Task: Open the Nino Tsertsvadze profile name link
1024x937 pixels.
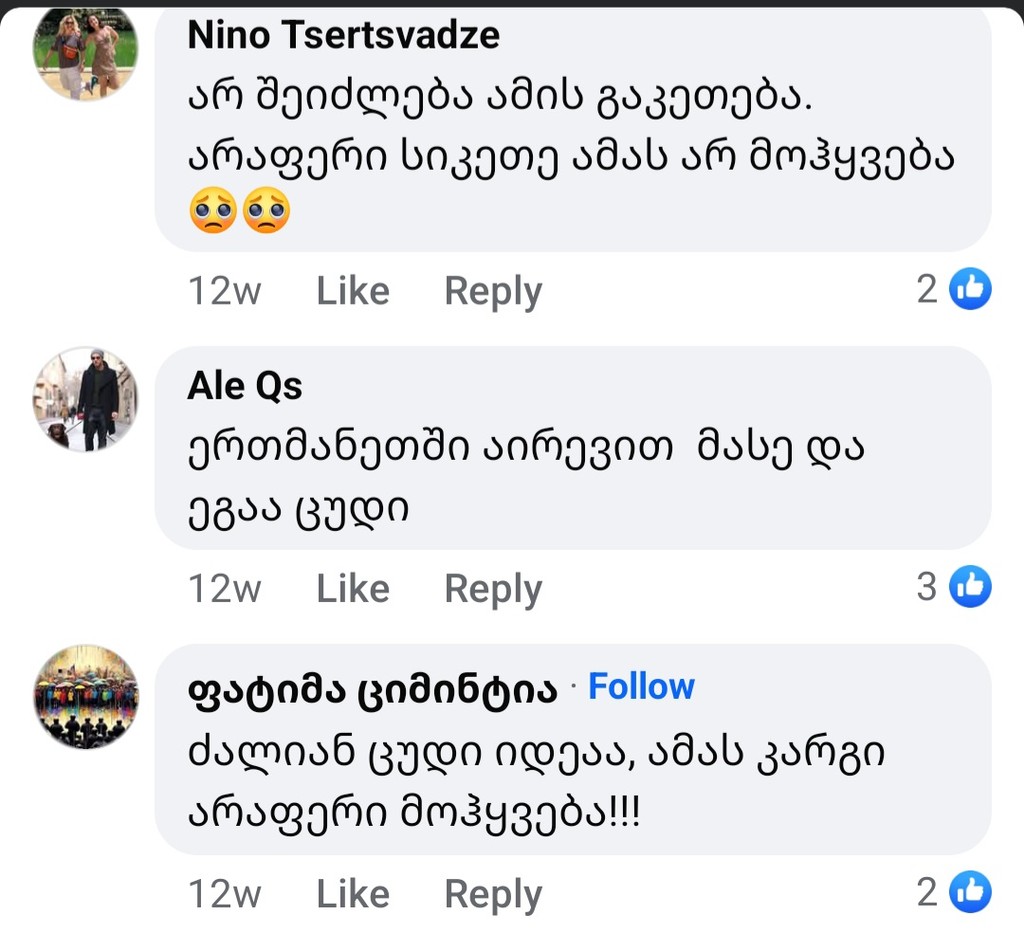Action: pyautogui.click(x=343, y=35)
